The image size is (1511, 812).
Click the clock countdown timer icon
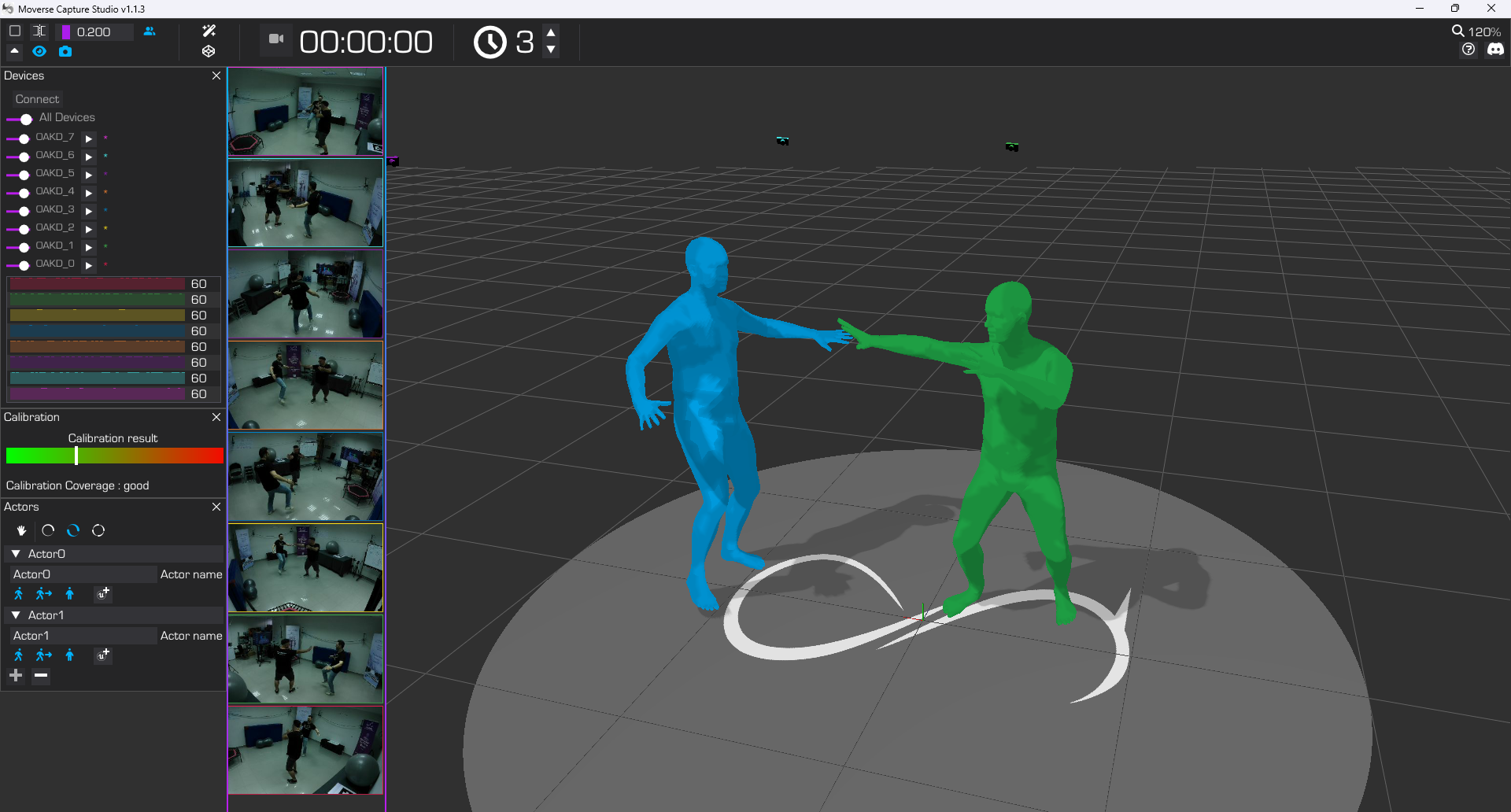(490, 42)
